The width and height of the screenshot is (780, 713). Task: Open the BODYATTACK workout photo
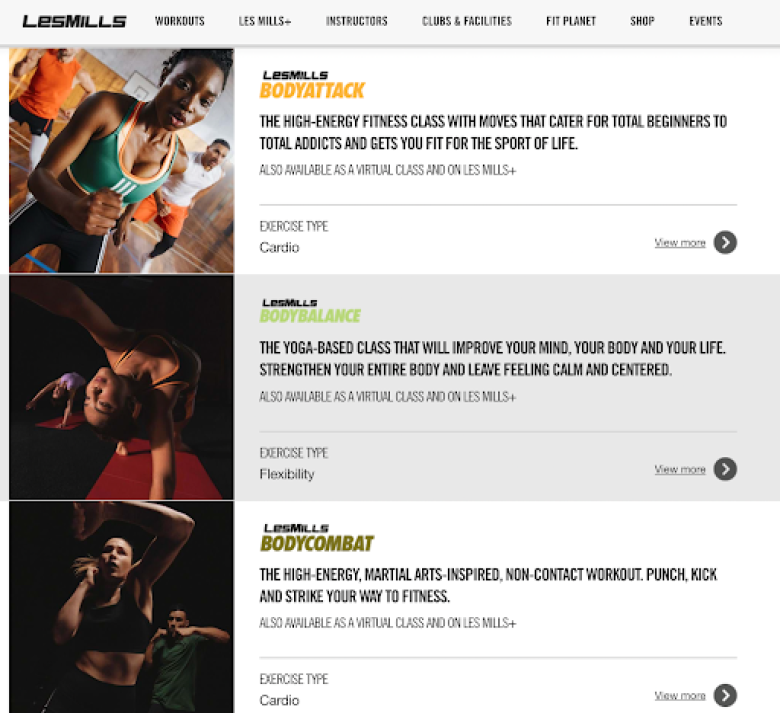121,160
